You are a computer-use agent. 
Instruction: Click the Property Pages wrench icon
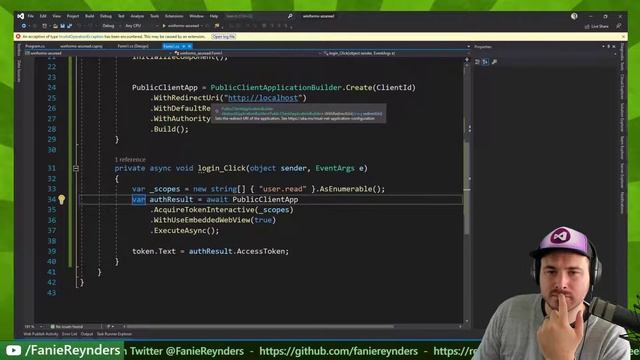(494, 62)
